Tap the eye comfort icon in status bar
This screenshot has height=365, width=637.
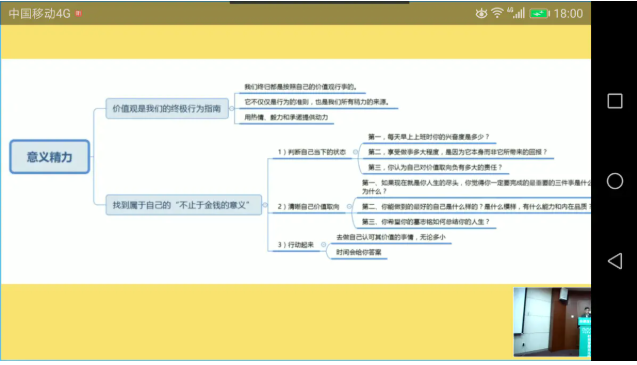(x=481, y=13)
